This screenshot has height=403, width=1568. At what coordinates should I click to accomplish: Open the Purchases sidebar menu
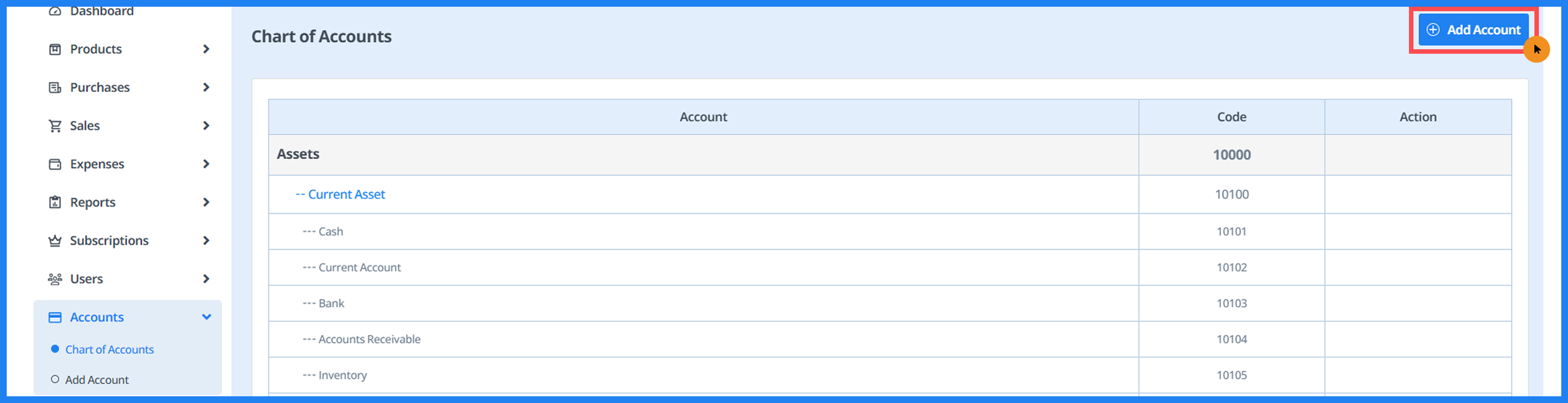tap(128, 88)
